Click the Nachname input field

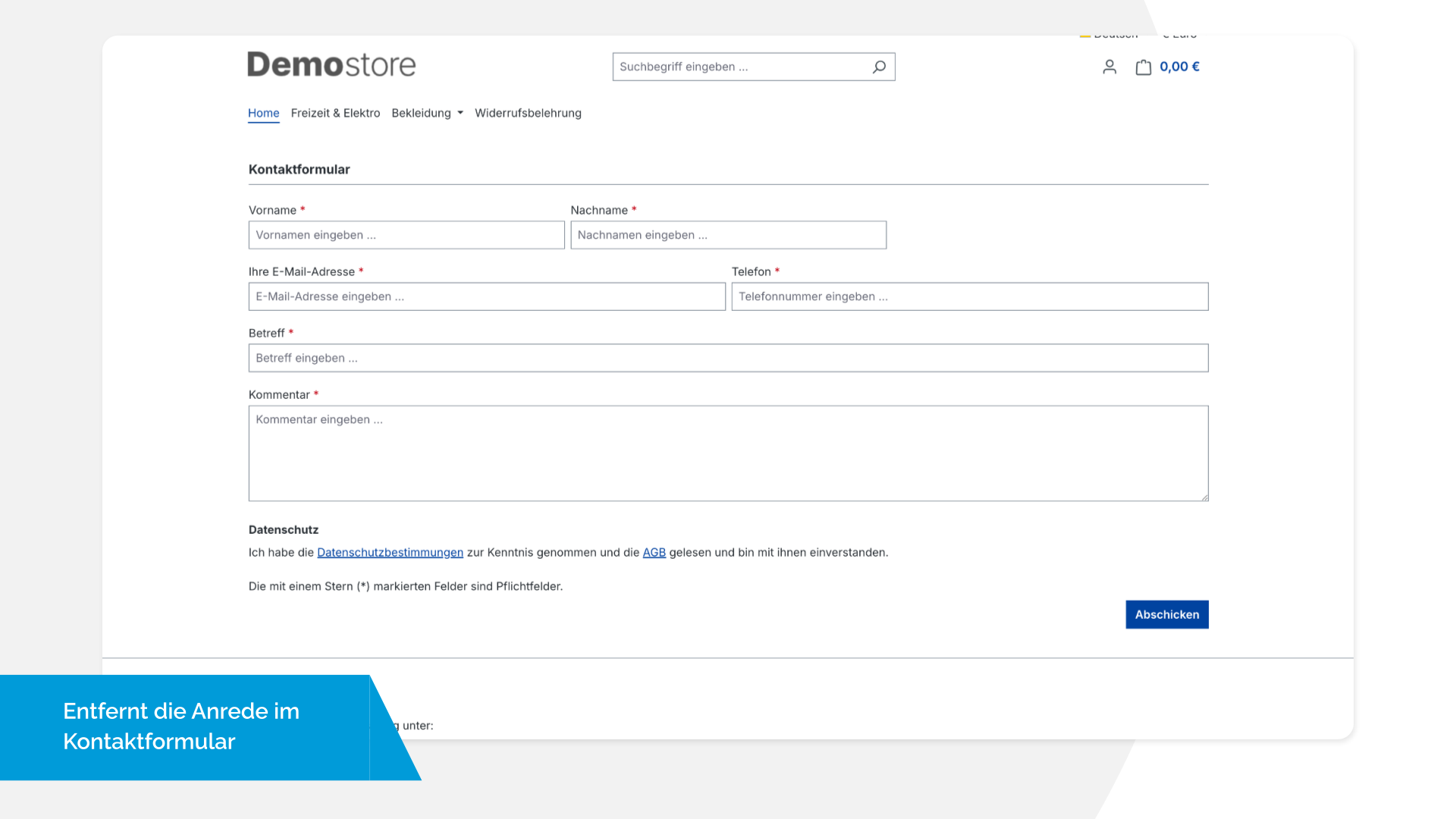pos(728,235)
